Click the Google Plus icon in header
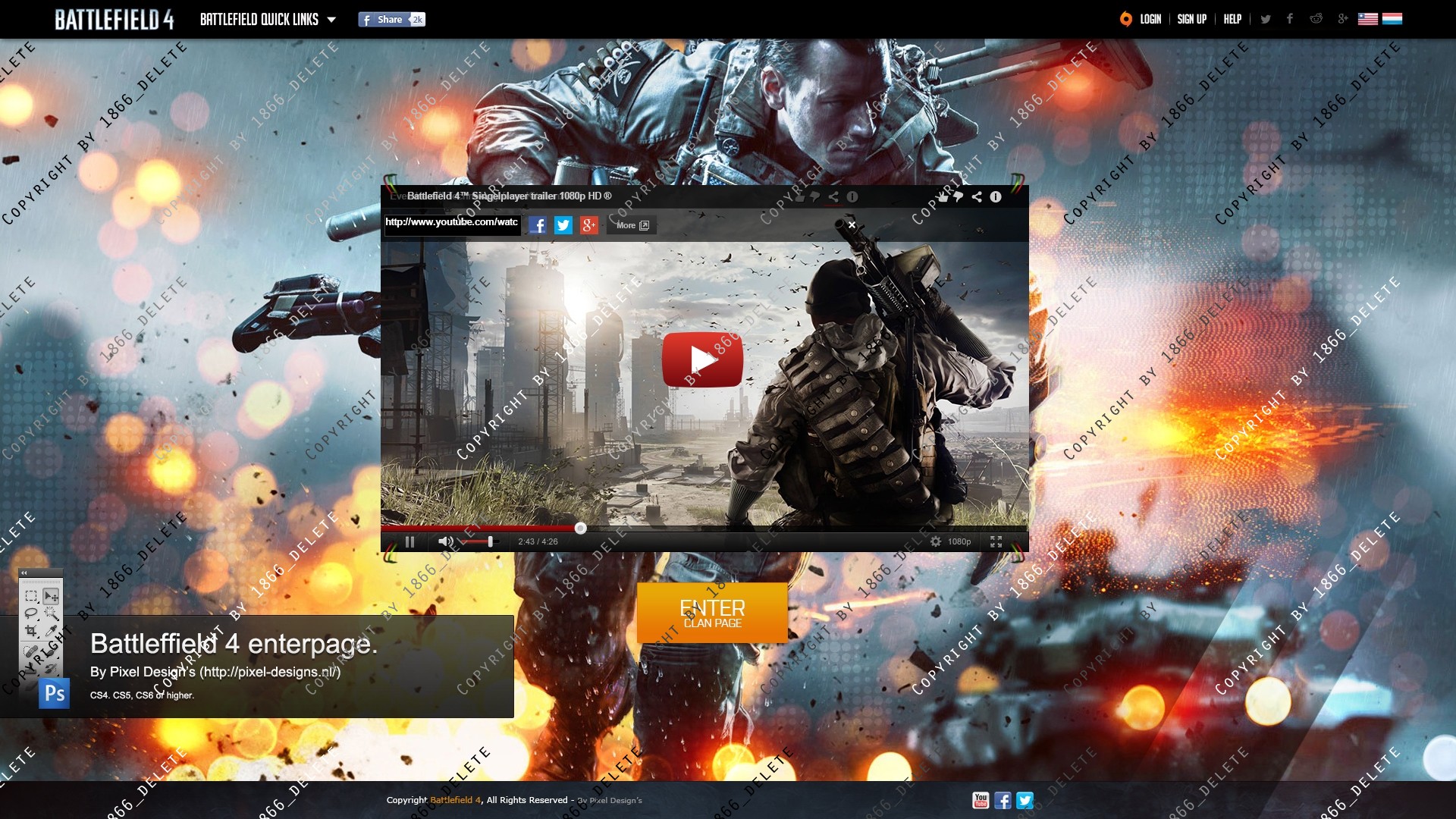 click(x=1343, y=19)
